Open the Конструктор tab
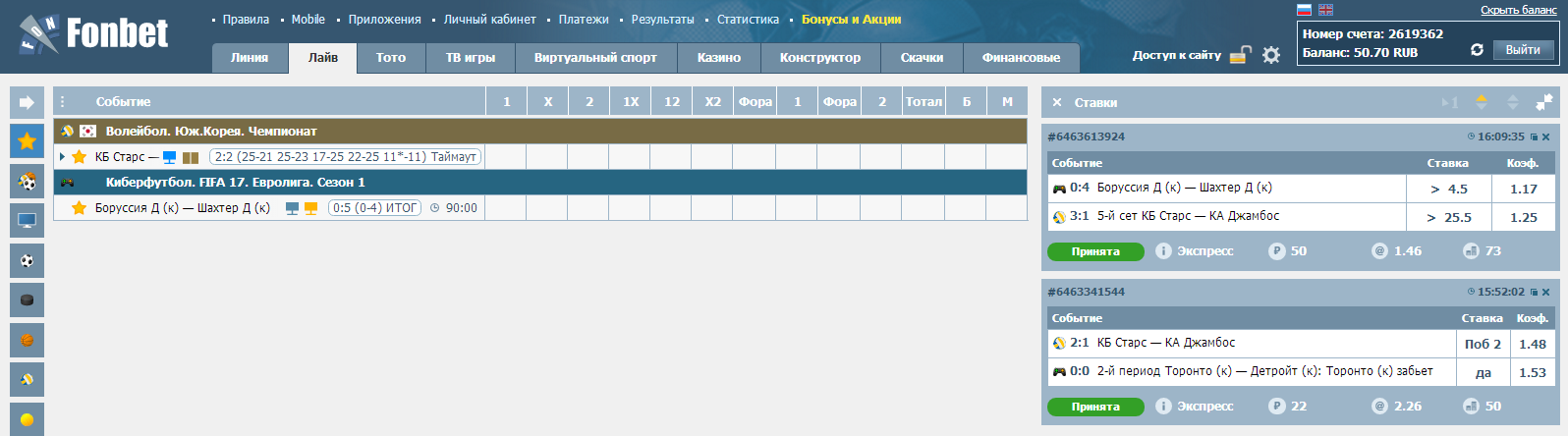 coord(820,58)
